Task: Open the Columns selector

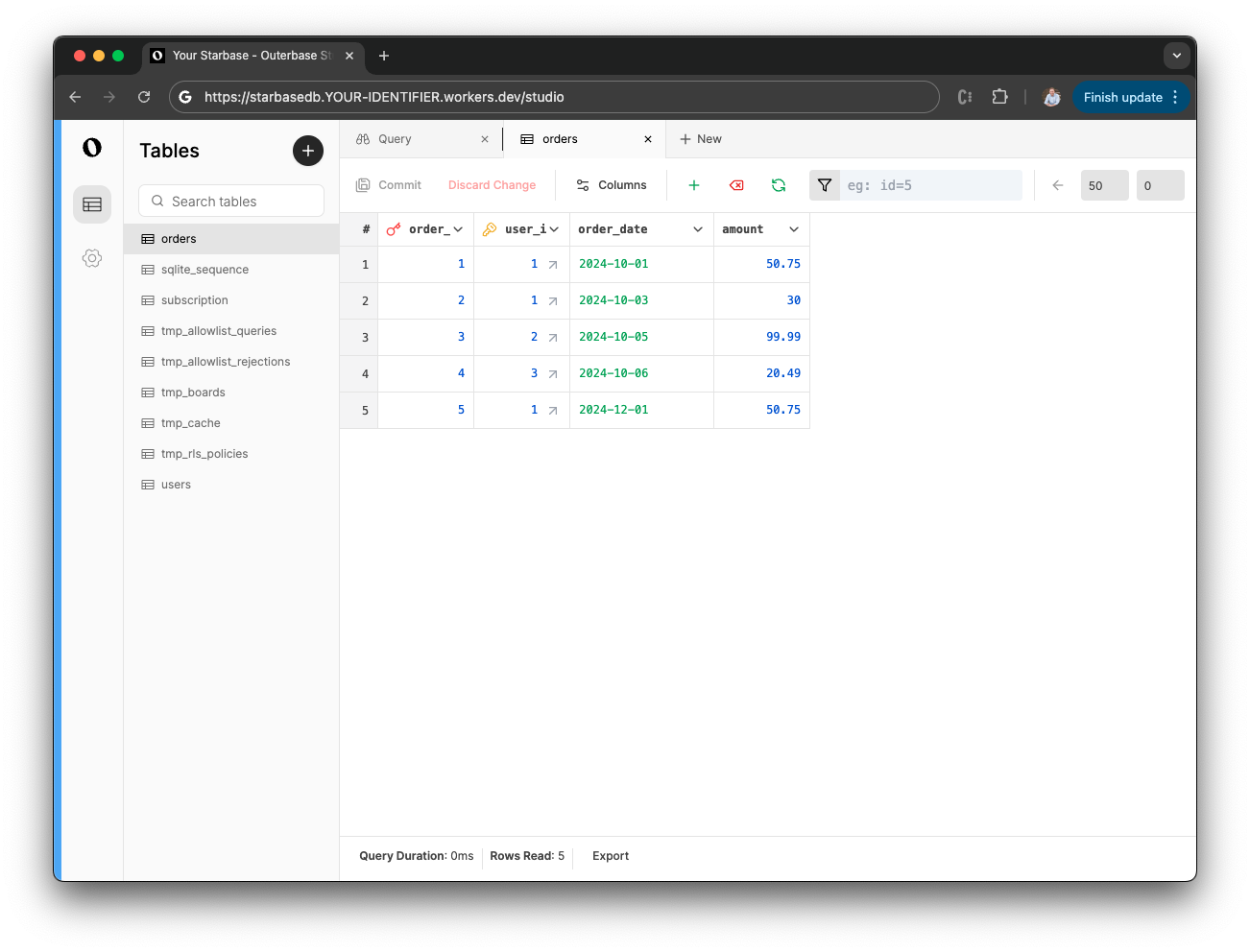Action: tap(612, 185)
